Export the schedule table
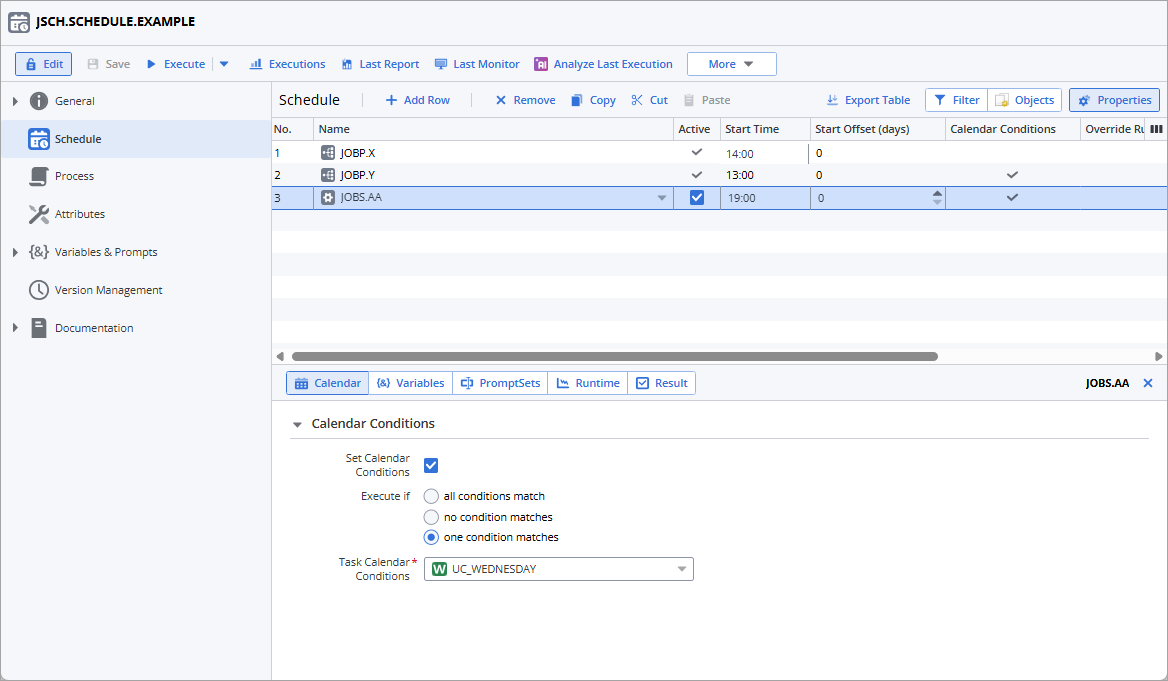 coord(867,99)
